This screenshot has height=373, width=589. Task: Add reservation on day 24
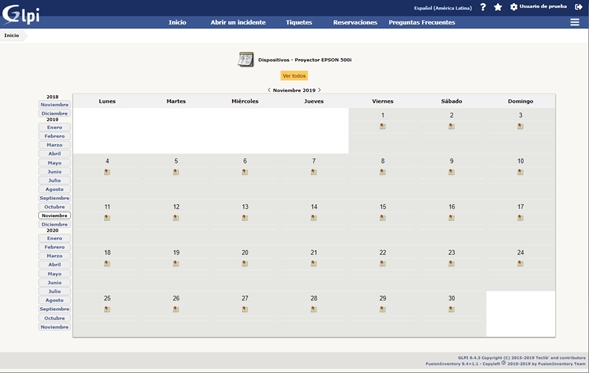(x=520, y=264)
